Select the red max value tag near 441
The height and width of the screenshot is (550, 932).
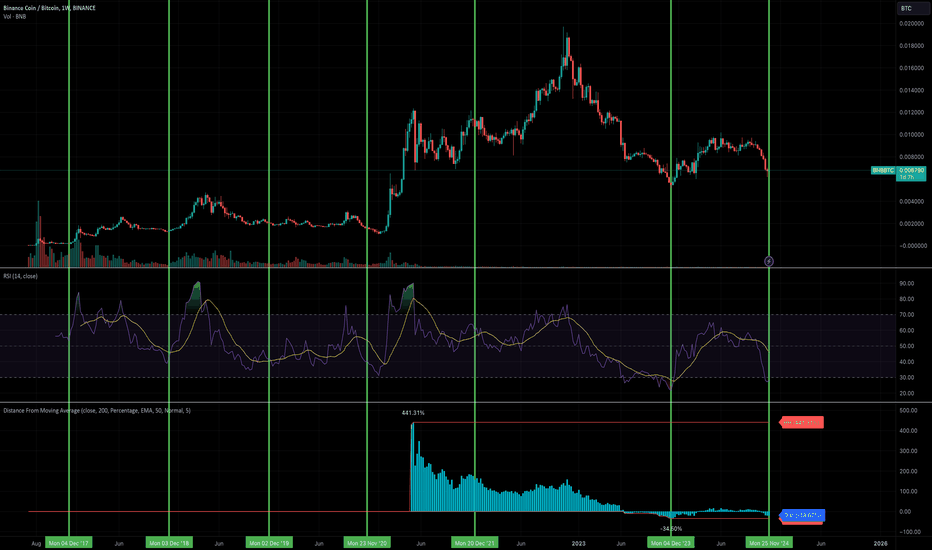point(802,423)
